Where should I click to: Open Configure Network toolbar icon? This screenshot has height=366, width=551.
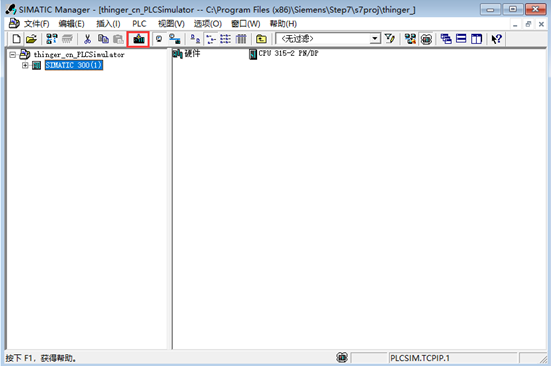click(x=410, y=39)
